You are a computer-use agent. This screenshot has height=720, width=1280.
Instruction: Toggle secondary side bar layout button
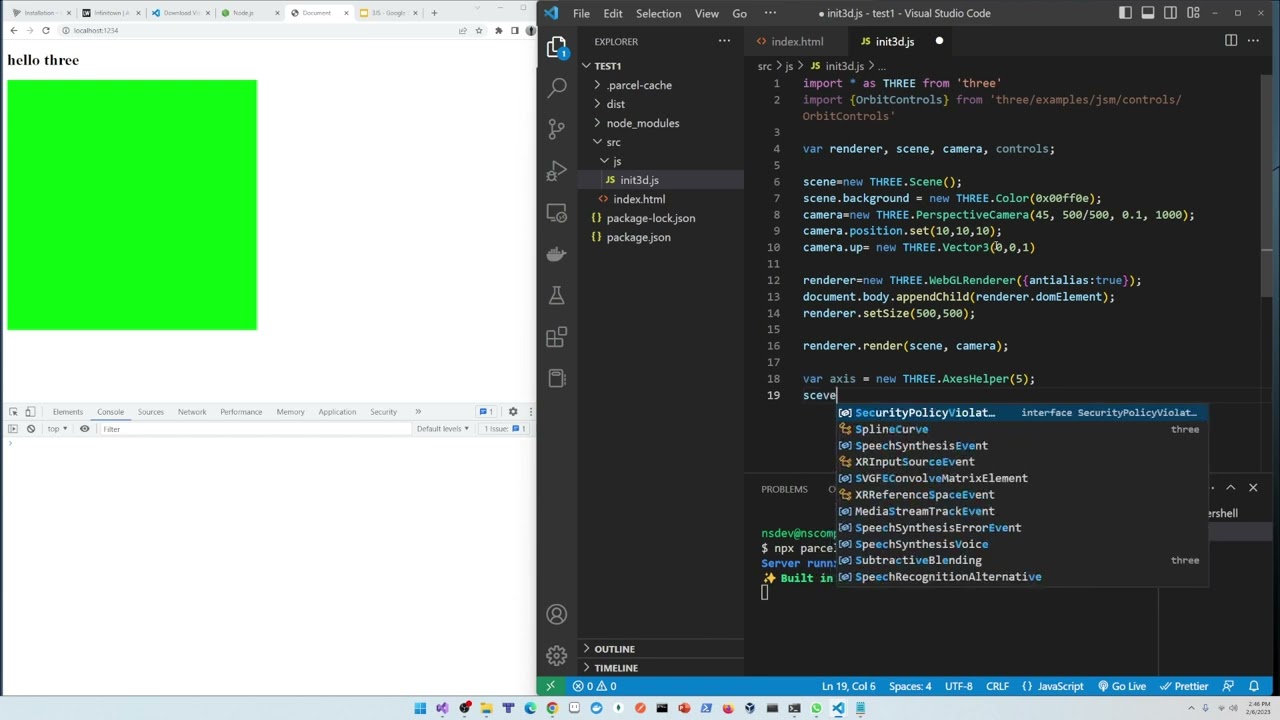coord(1170,13)
